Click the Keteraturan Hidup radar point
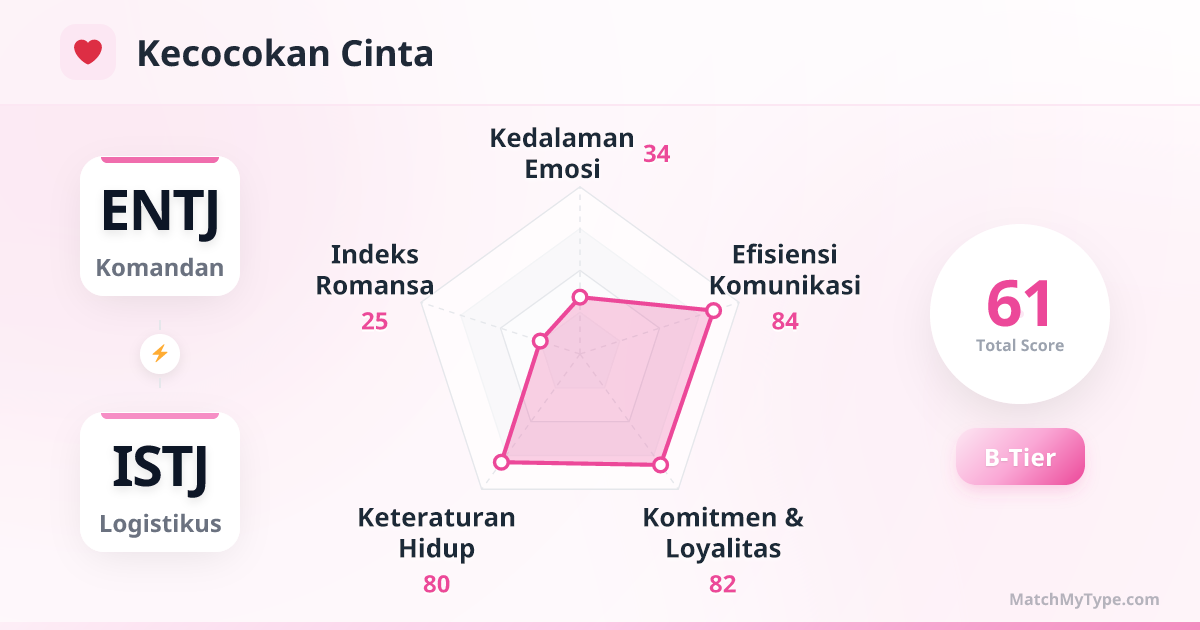 click(x=502, y=461)
